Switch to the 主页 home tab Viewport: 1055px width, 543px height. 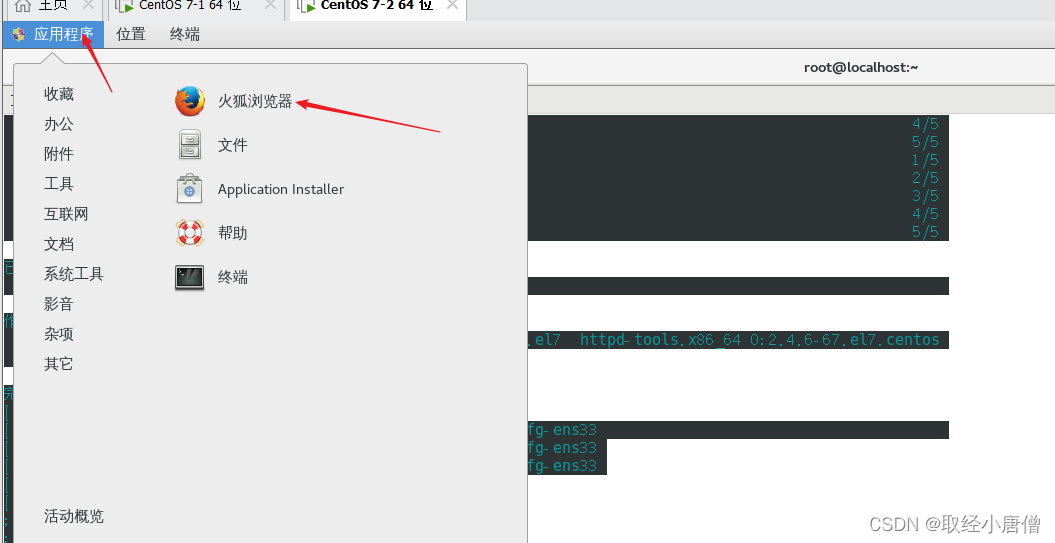[53, 5]
